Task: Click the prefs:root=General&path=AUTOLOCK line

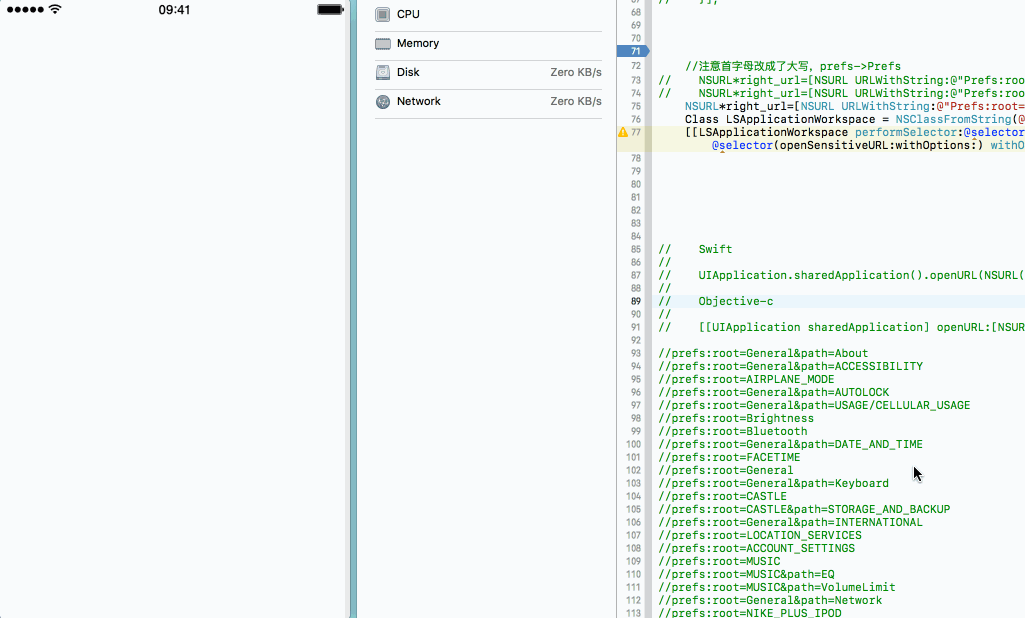Action: click(x=773, y=392)
